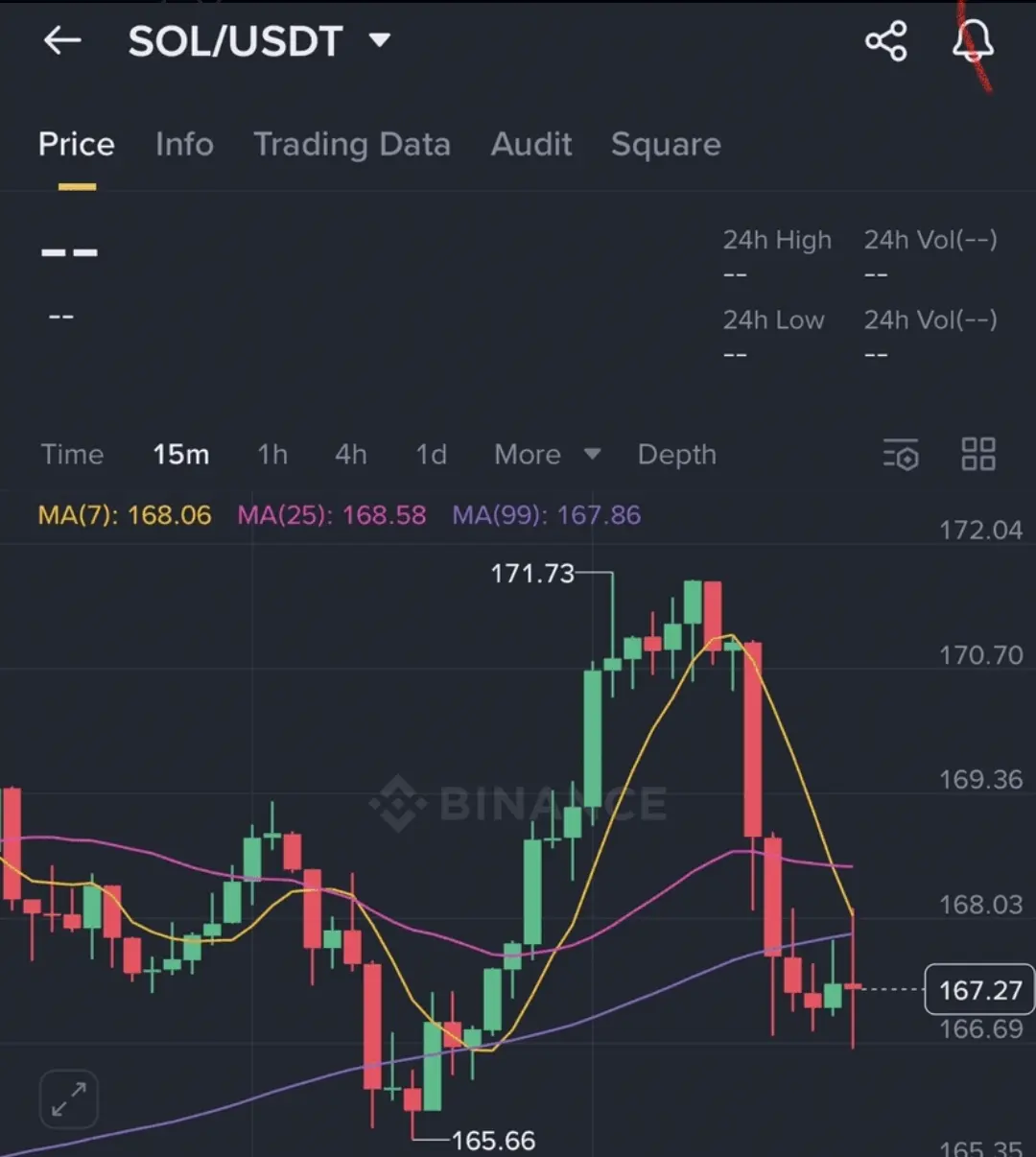Select the Audit tab
1036x1157 pixels.
pyautogui.click(x=531, y=145)
